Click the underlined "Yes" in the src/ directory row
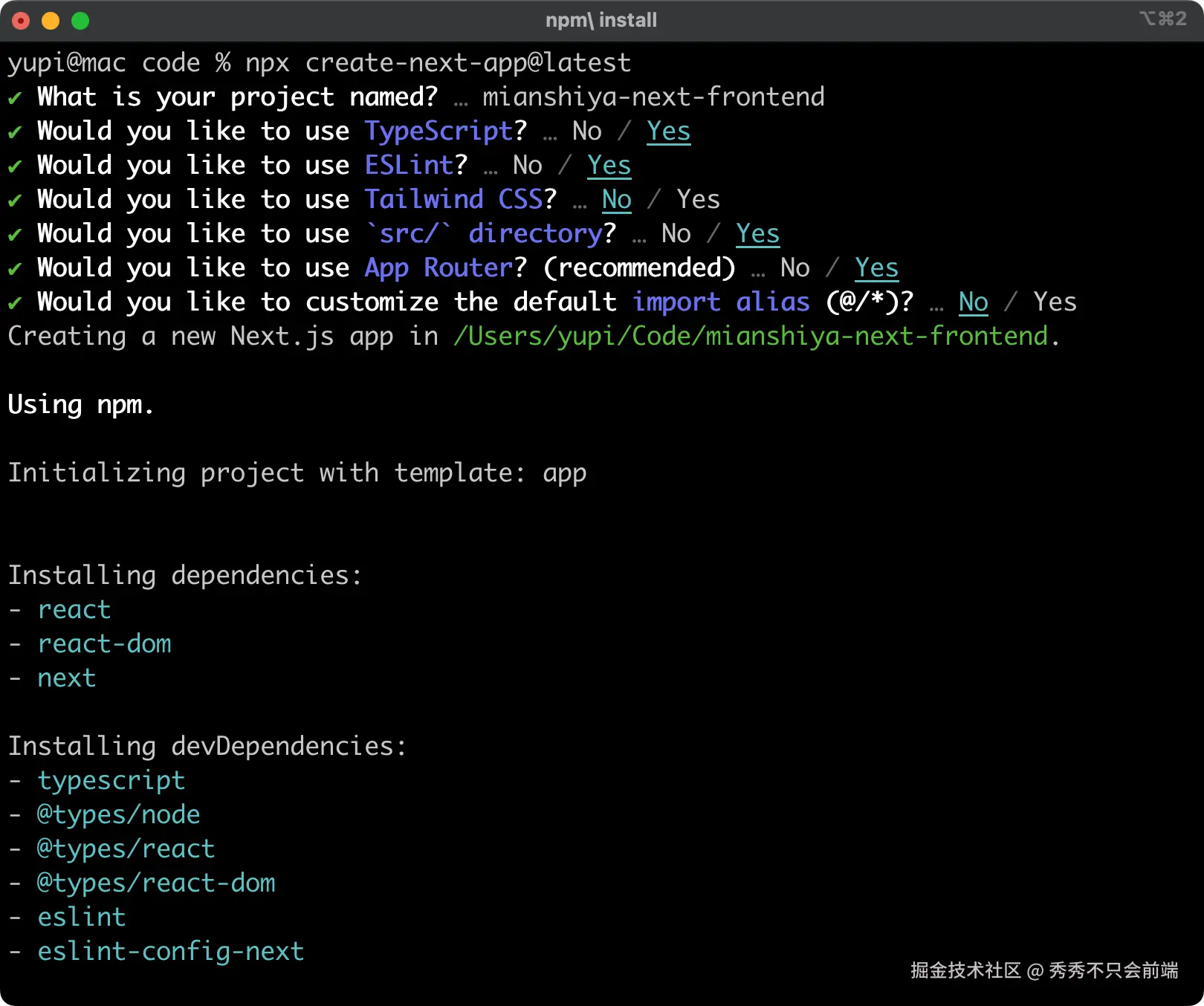The image size is (1204, 1006). click(758, 234)
